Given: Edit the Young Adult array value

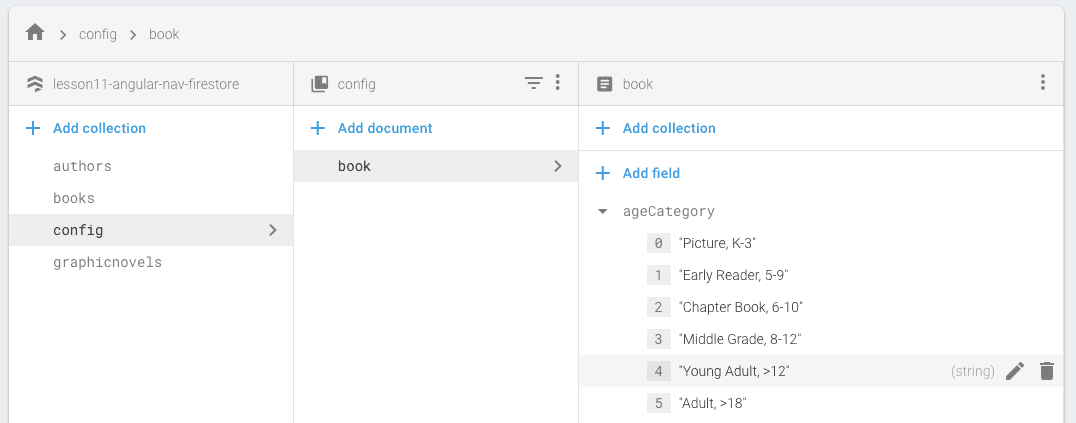Looking at the screenshot, I should tap(1015, 371).
